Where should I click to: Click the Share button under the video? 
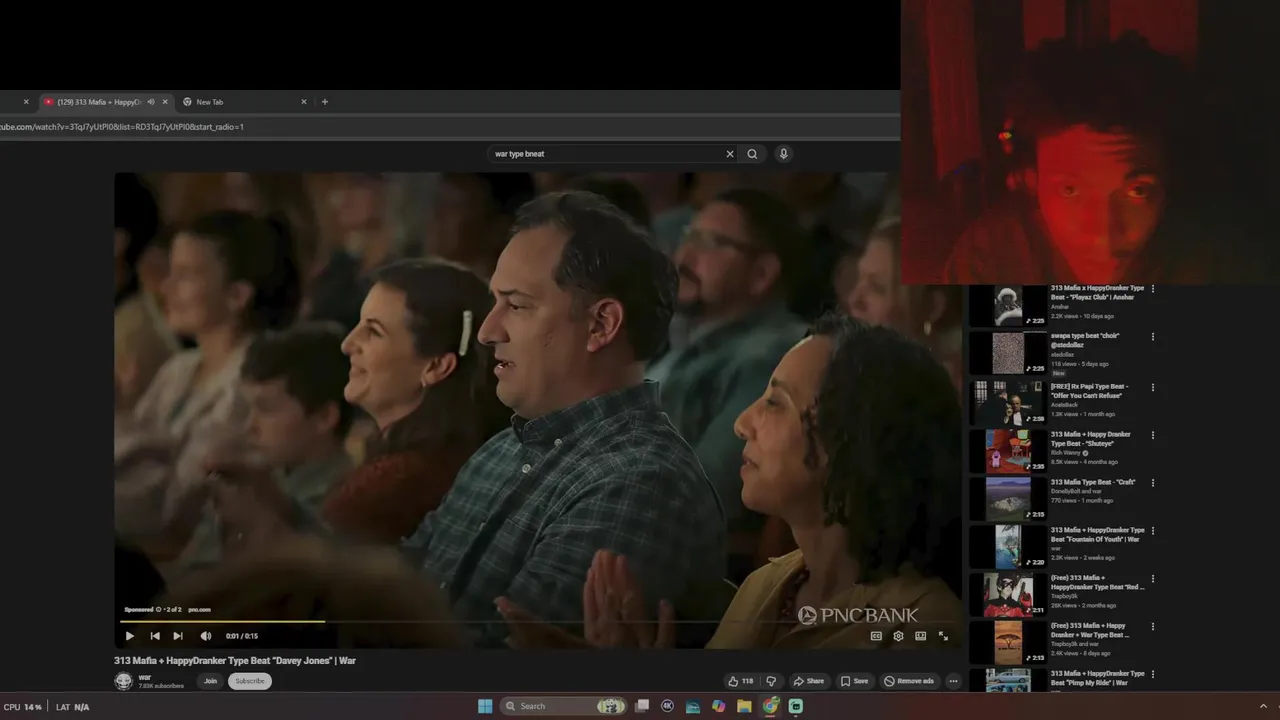pyautogui.click(x=808, y=681)
